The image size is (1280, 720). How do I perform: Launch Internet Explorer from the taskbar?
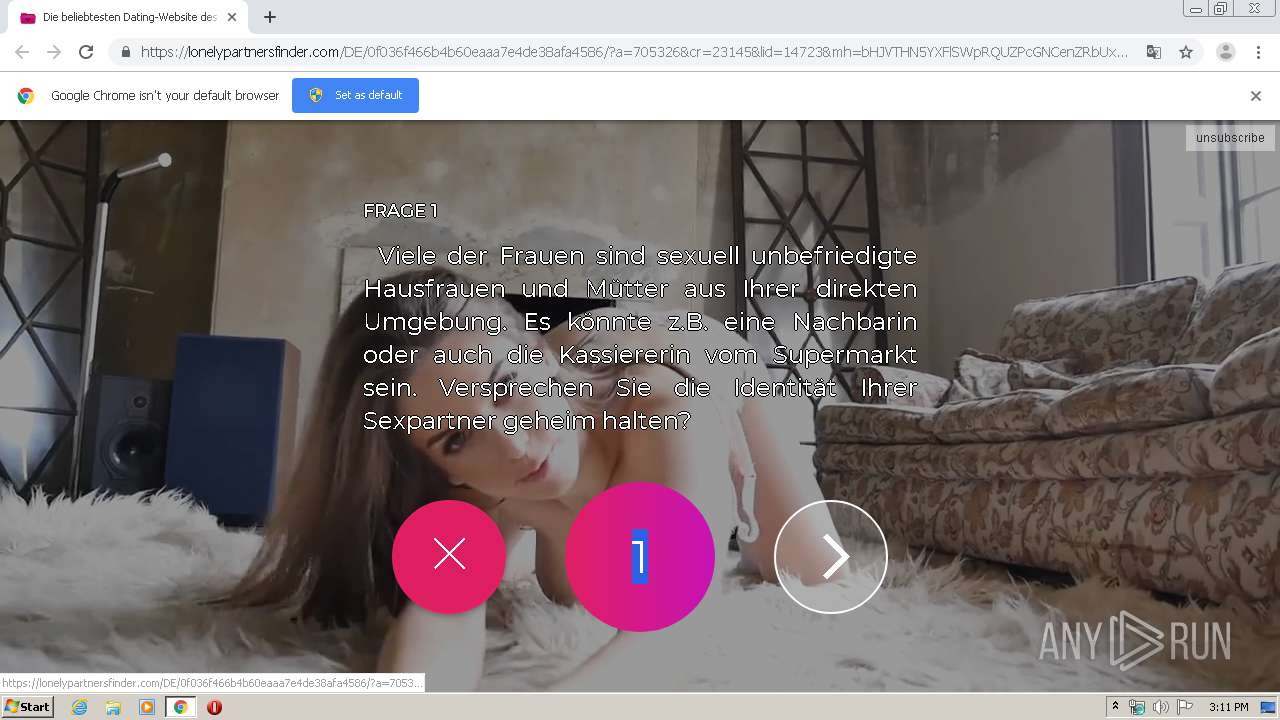pos(80,707)
